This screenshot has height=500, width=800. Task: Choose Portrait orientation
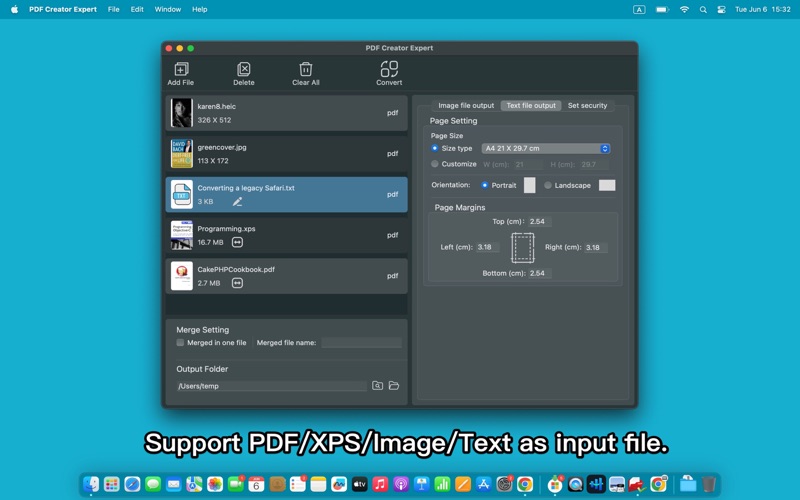[485, 185]
